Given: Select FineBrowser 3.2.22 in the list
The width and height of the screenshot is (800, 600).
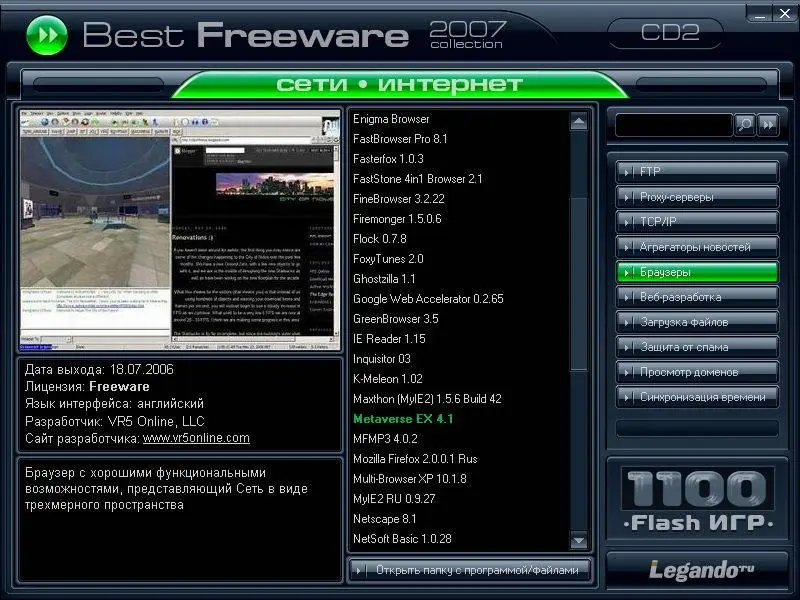Looking at the screenshot, I should 398,198.
